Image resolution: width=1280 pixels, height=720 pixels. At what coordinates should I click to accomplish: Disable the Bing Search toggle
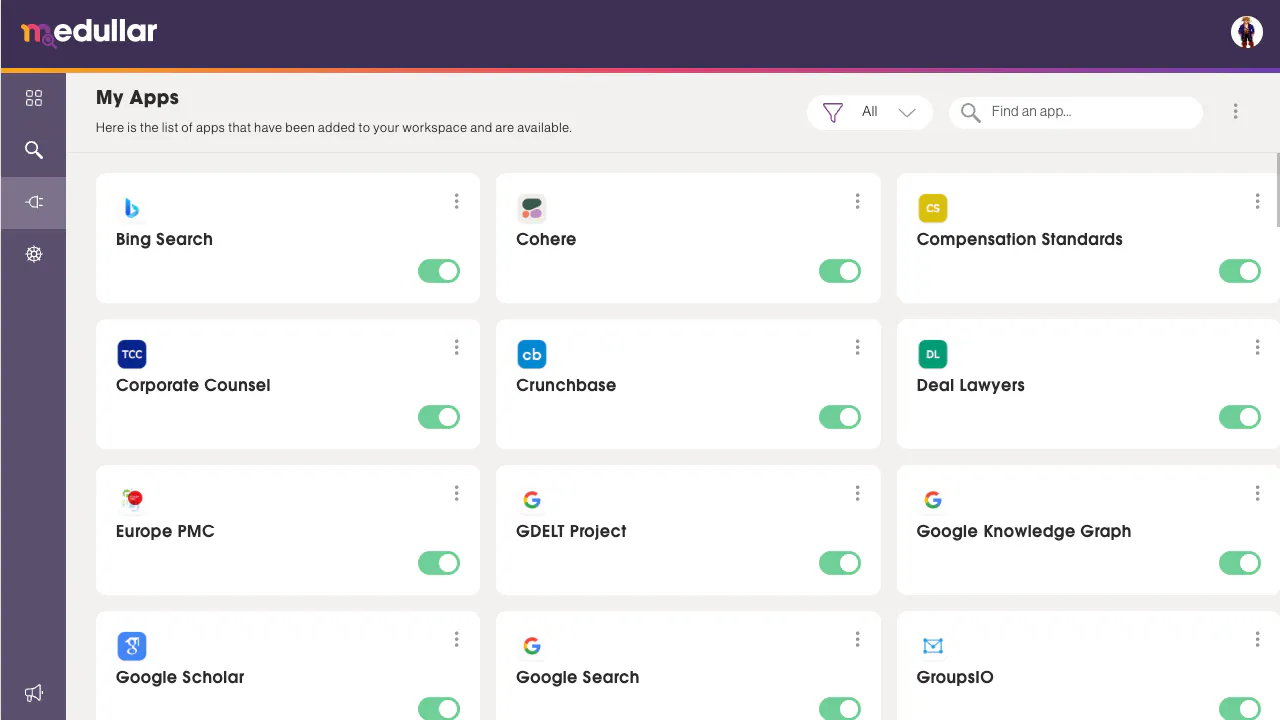pos(439,271)
